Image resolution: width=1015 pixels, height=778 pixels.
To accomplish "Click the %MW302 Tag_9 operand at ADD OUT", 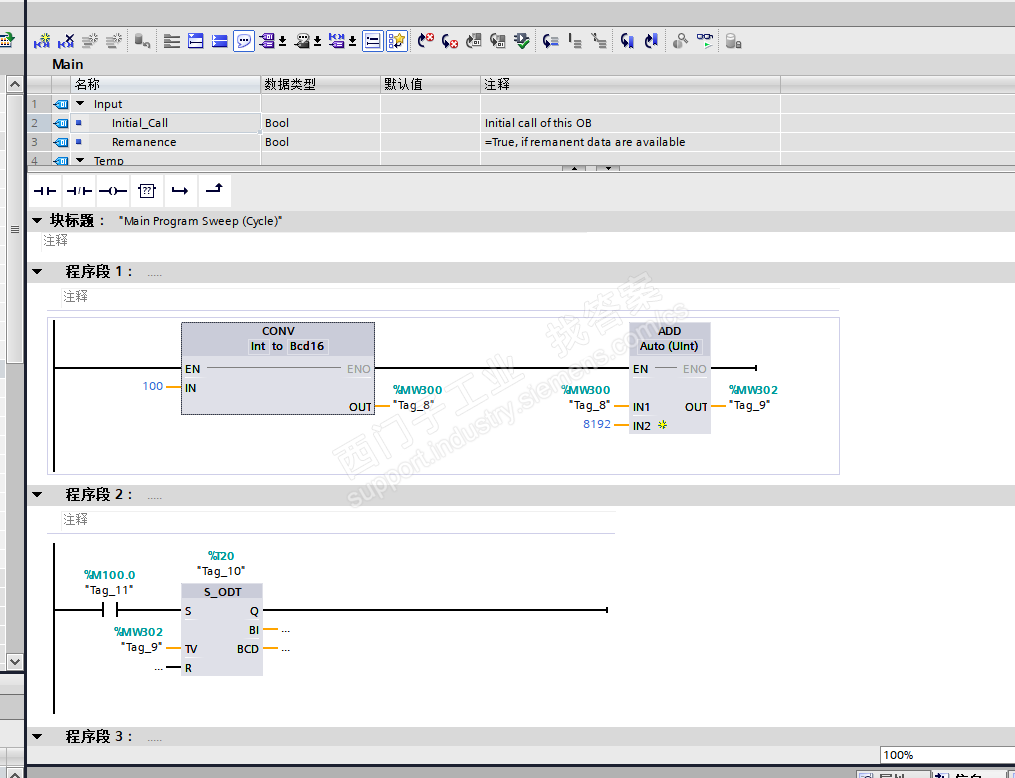I will click(x=753, y=397).
